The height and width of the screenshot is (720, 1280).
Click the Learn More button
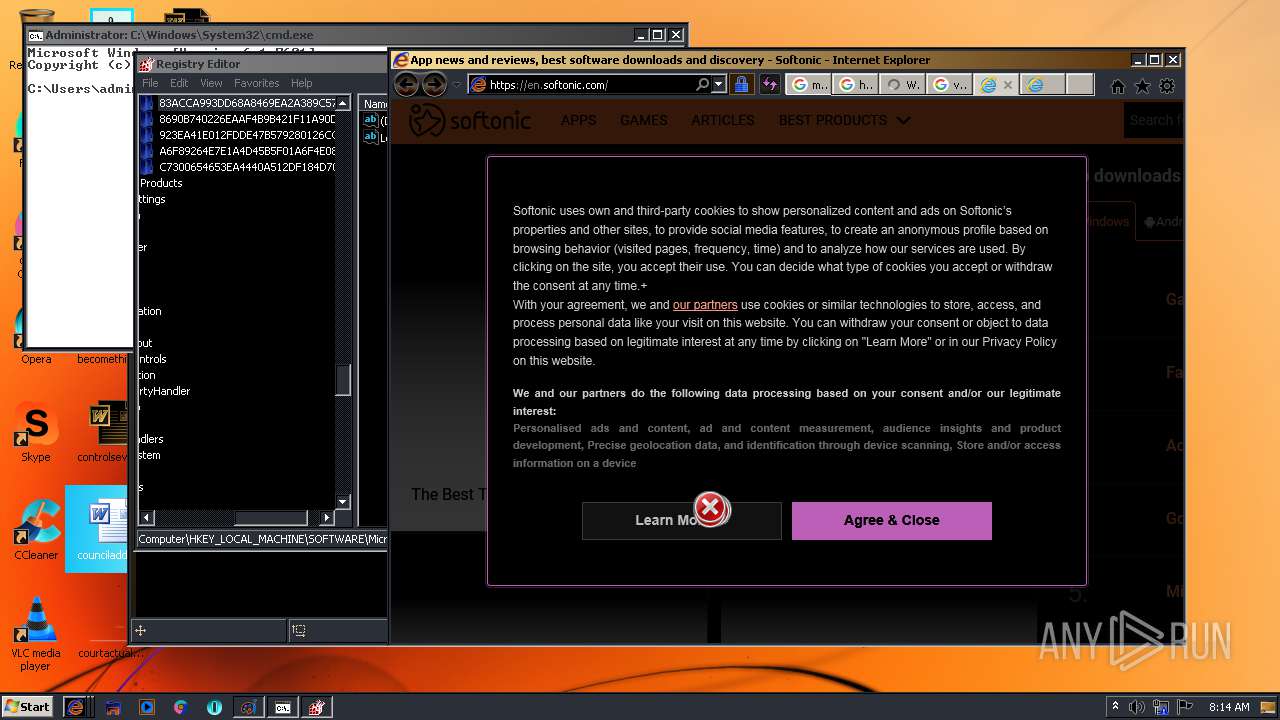(x=682, y=520)
